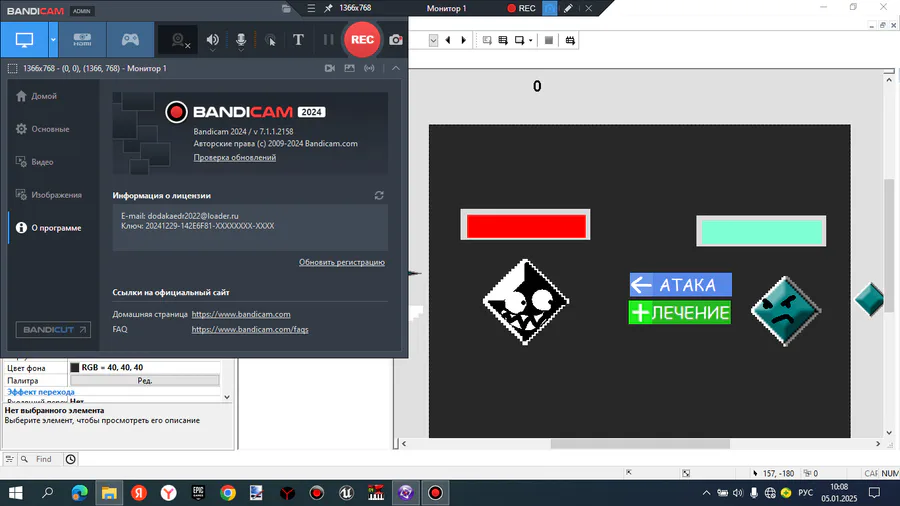
Task: Open the Основные settings tab
Action: tap(43, 129)
